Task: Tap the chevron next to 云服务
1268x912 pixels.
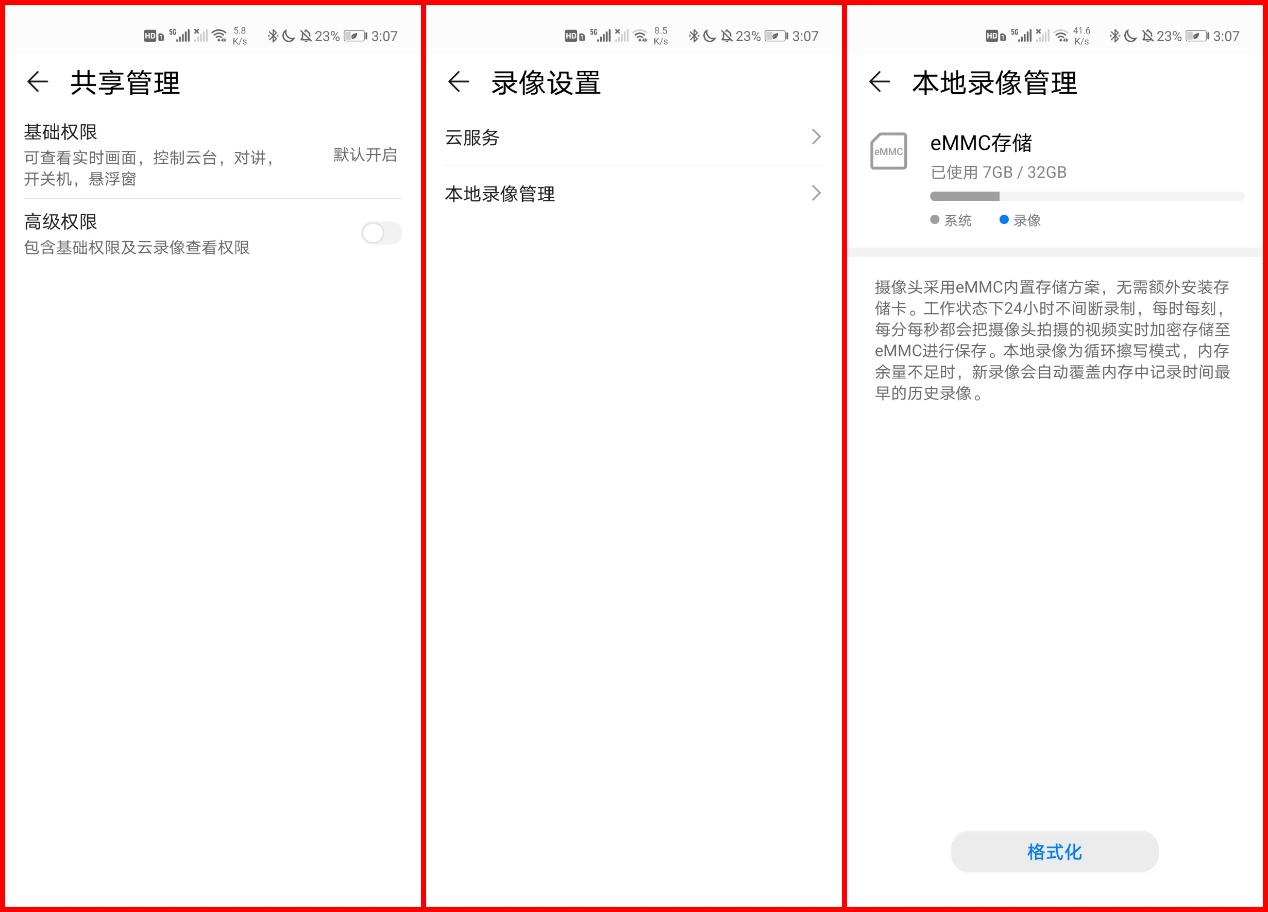Action: click(815, 137)
